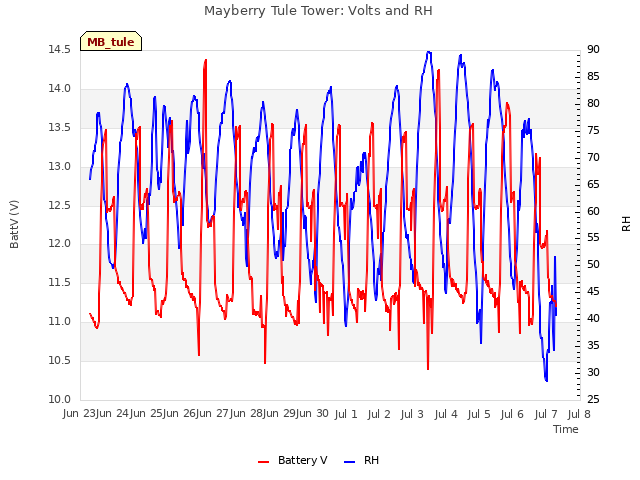Click the 'Jul 6' date label
Viewport: 640px width, 480px height.
click(x=512, y=414)
